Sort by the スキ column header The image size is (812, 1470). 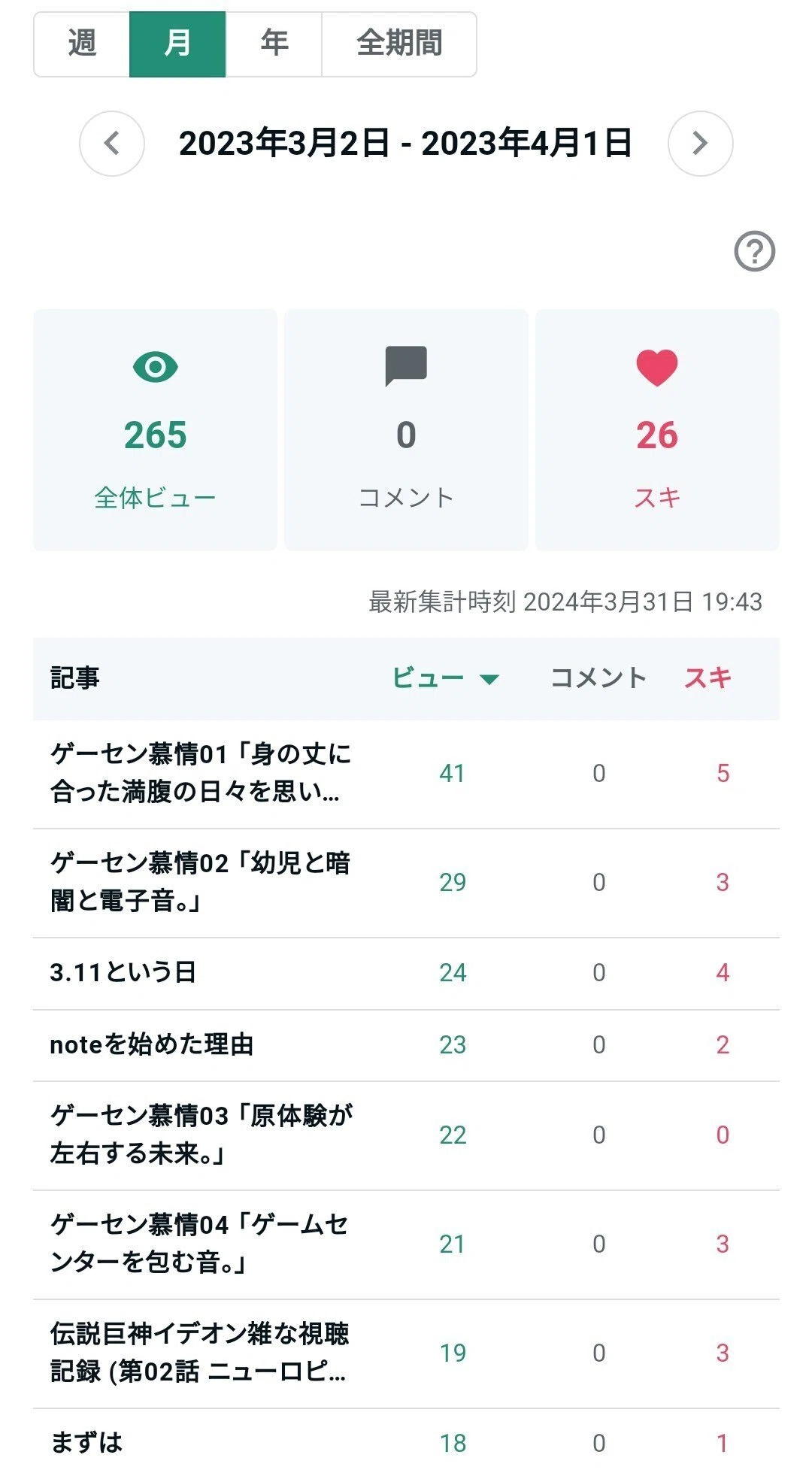pyautogui.click(x=707, y=678)
